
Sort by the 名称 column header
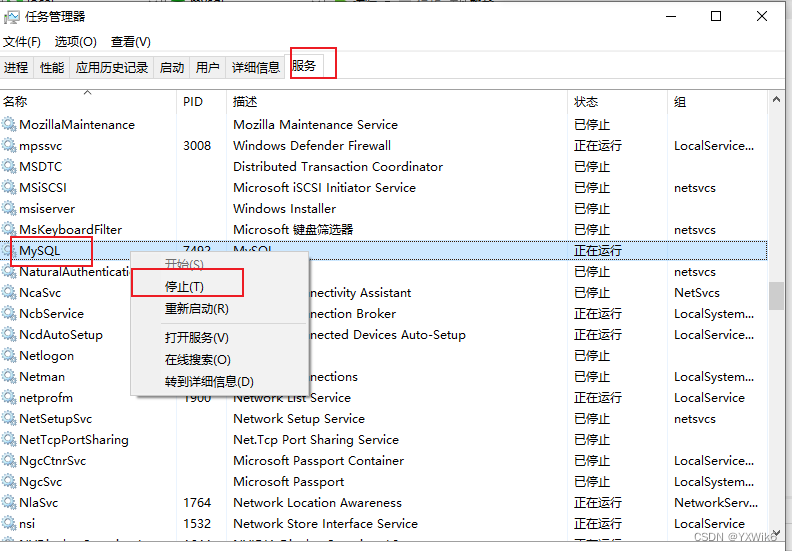point(88,102)
